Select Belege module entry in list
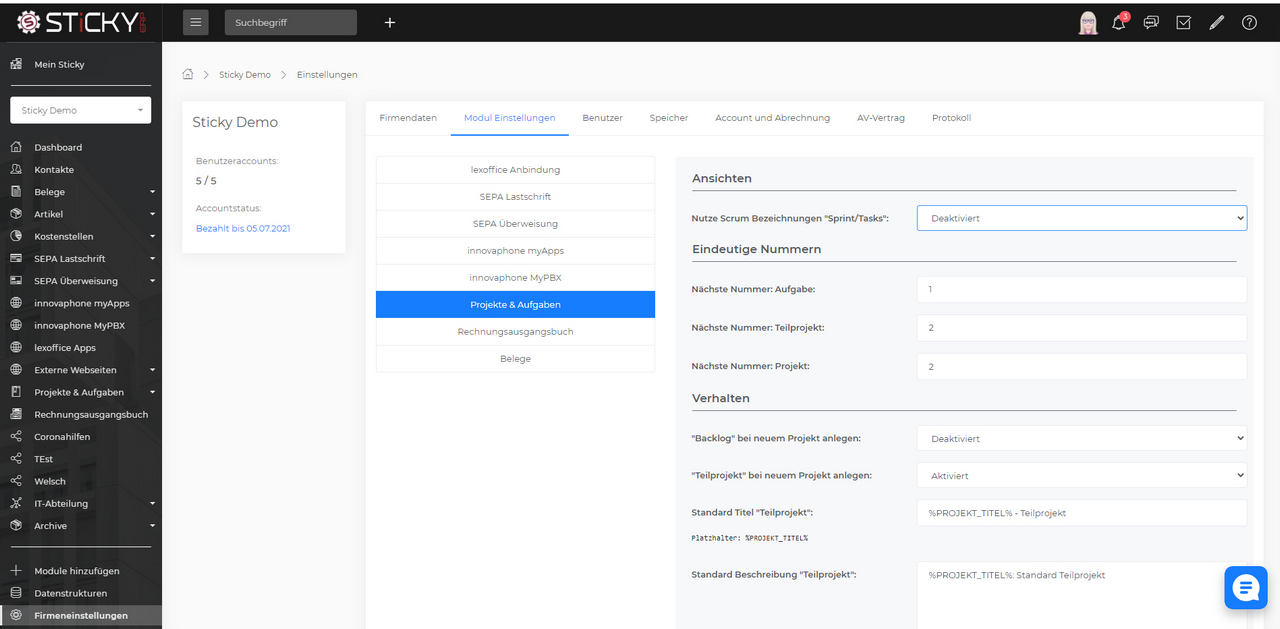This screenshot has width=1280, height=629. point(515,358)
